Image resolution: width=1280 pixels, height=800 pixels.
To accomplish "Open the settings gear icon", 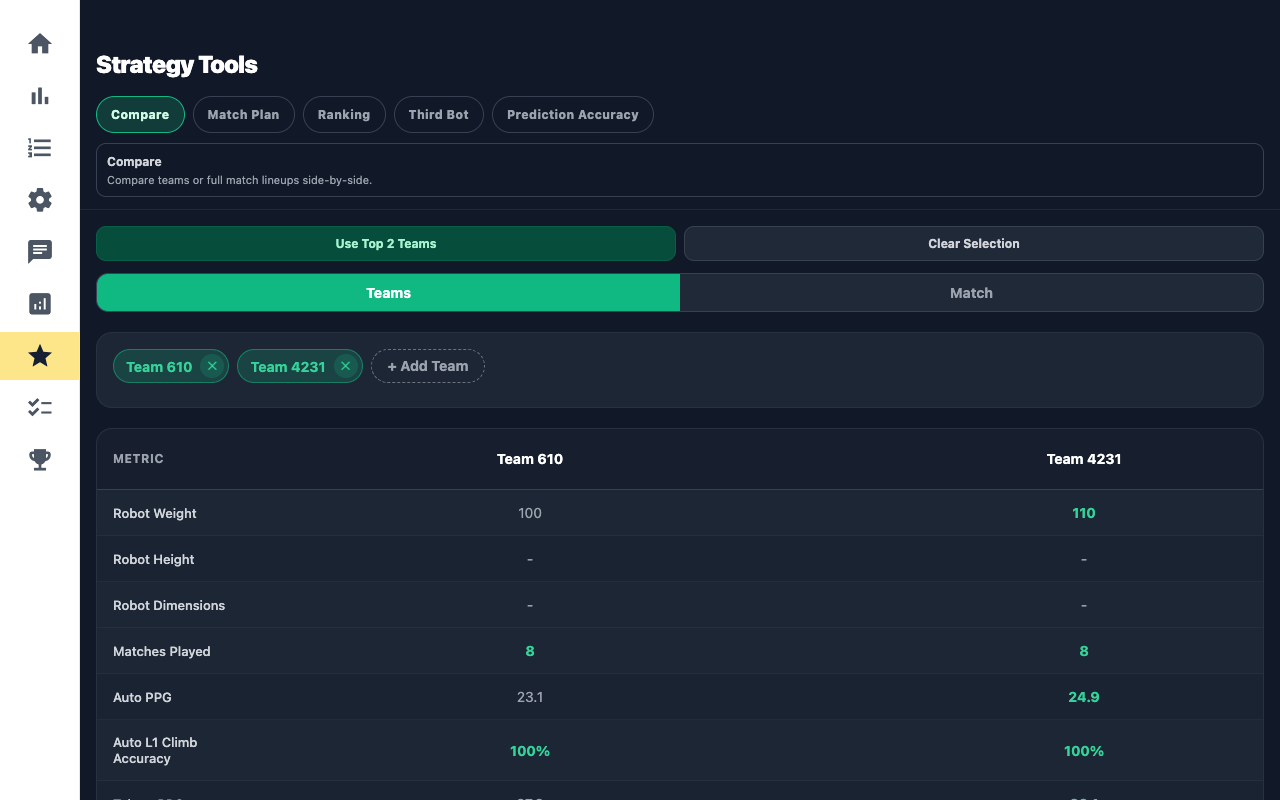I will 40,200.
